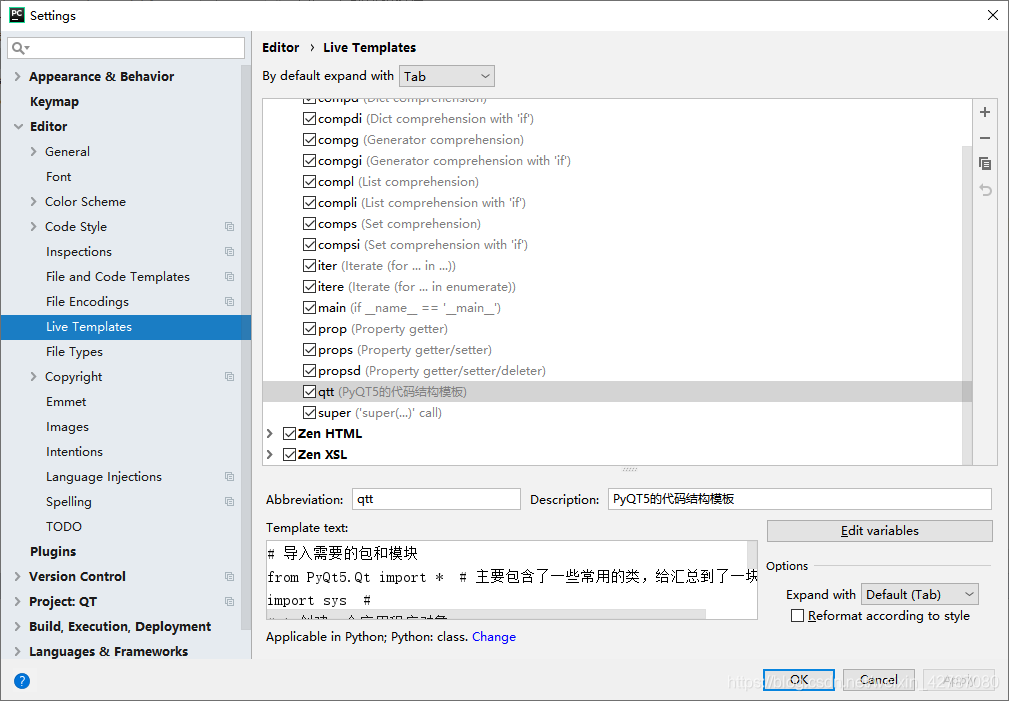The image size is (1009, 701).
Task: Open the Images settings page
Action: (x=67, y=427)
